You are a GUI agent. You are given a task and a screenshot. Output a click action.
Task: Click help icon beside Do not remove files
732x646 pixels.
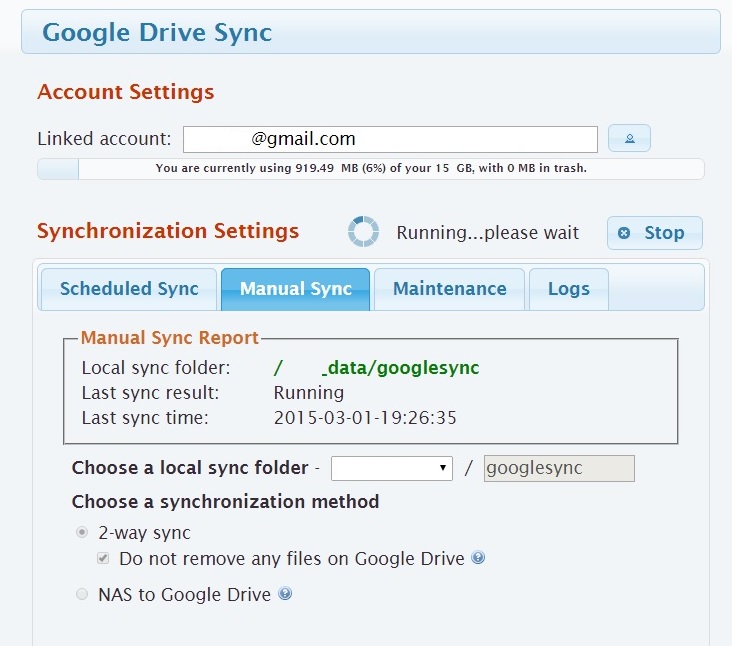478,557
